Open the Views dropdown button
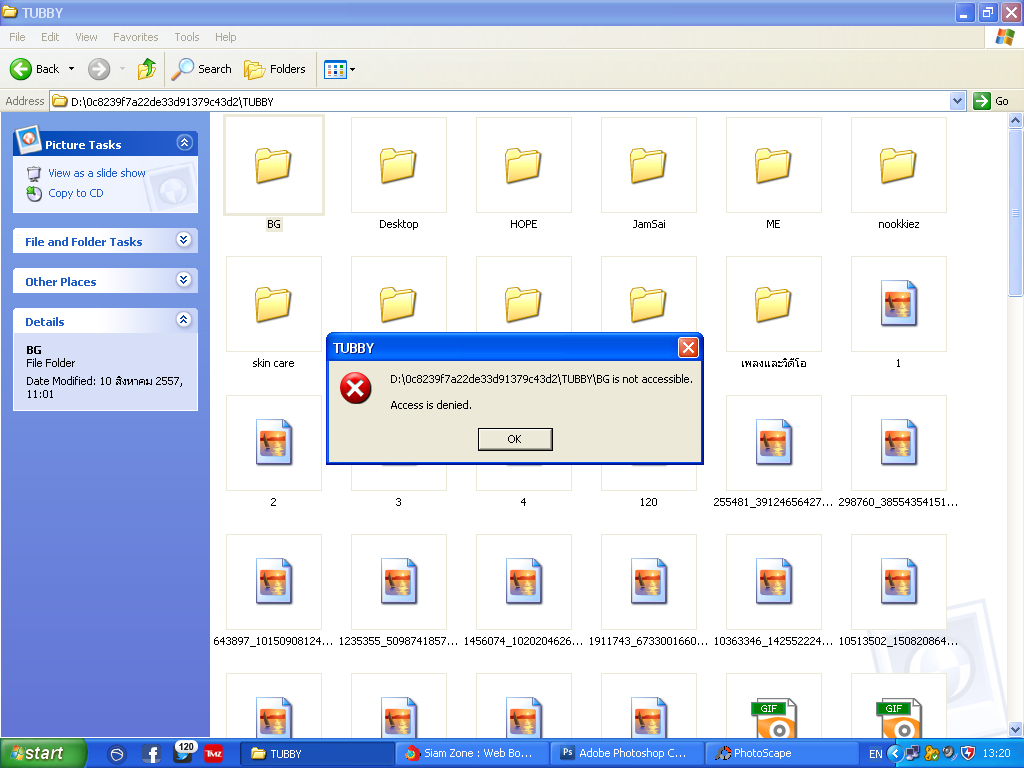The image size is (1024, 768). tap(340, 69)
